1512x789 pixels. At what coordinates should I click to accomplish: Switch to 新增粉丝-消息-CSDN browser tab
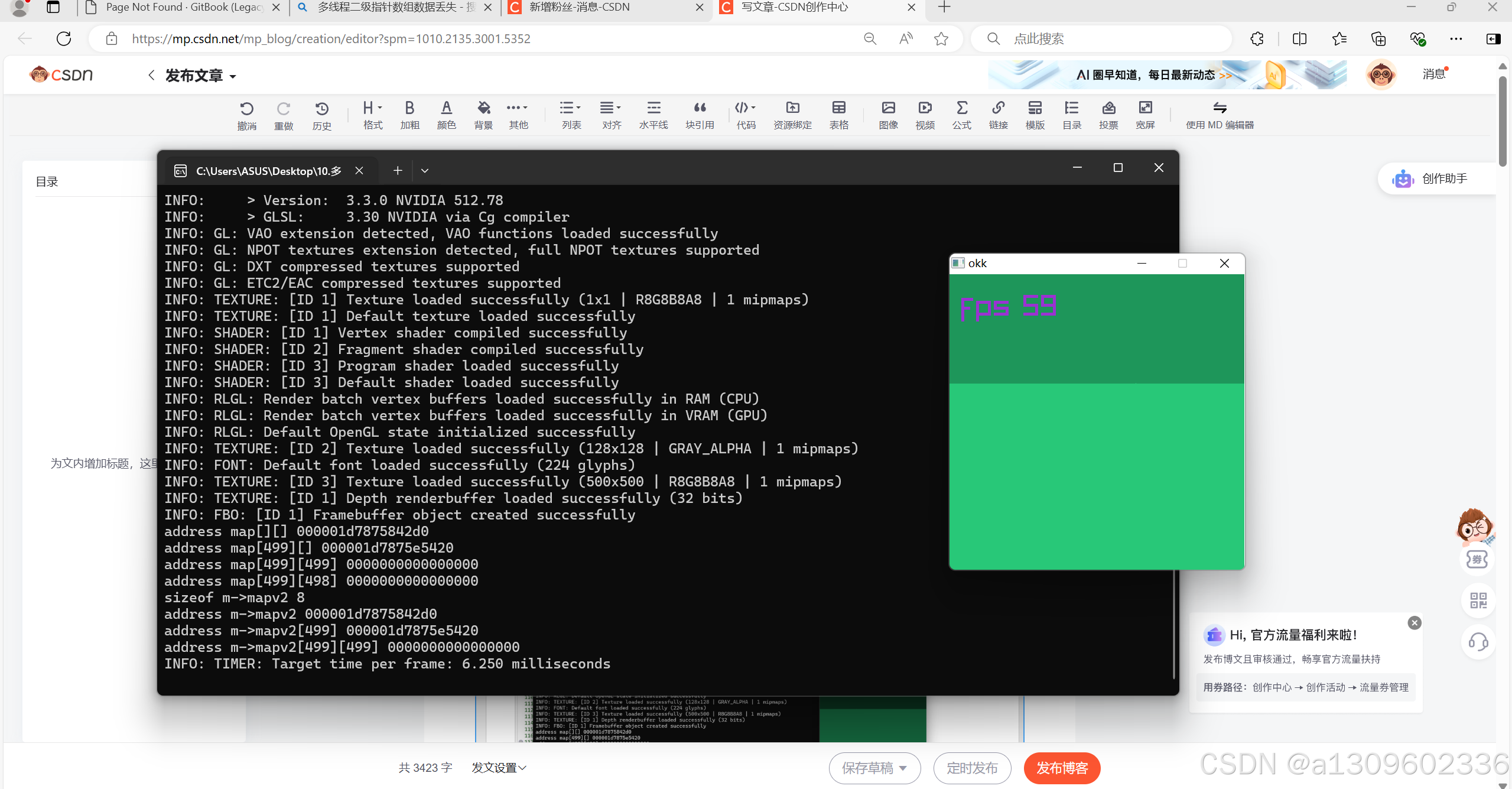coord(579,8)
